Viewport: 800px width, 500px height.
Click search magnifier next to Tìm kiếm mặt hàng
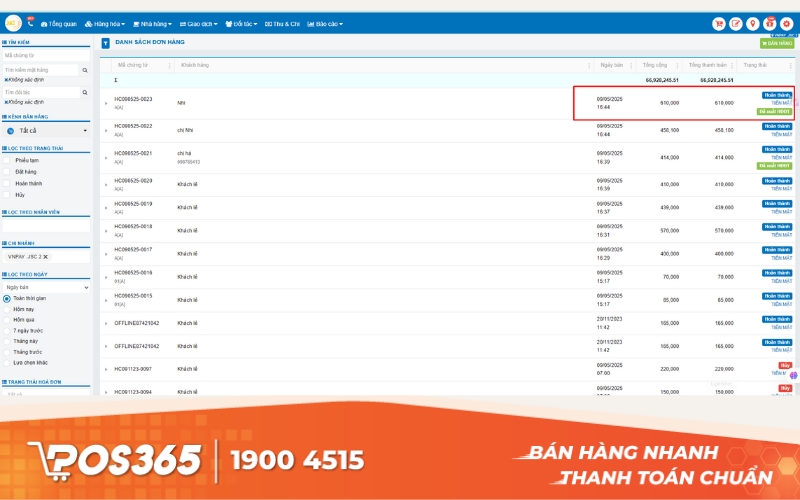point(85,70)
